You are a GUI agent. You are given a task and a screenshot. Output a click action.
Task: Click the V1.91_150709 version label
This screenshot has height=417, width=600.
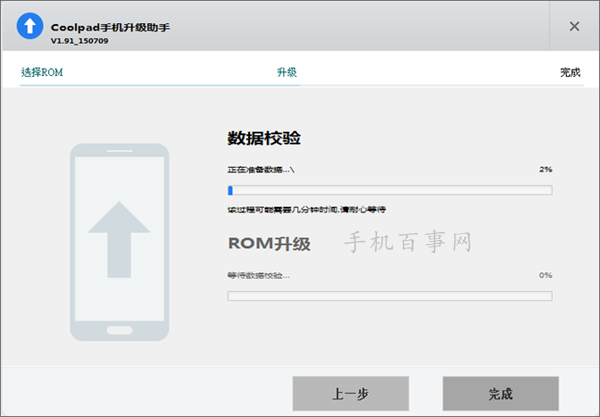coord(80,42)
